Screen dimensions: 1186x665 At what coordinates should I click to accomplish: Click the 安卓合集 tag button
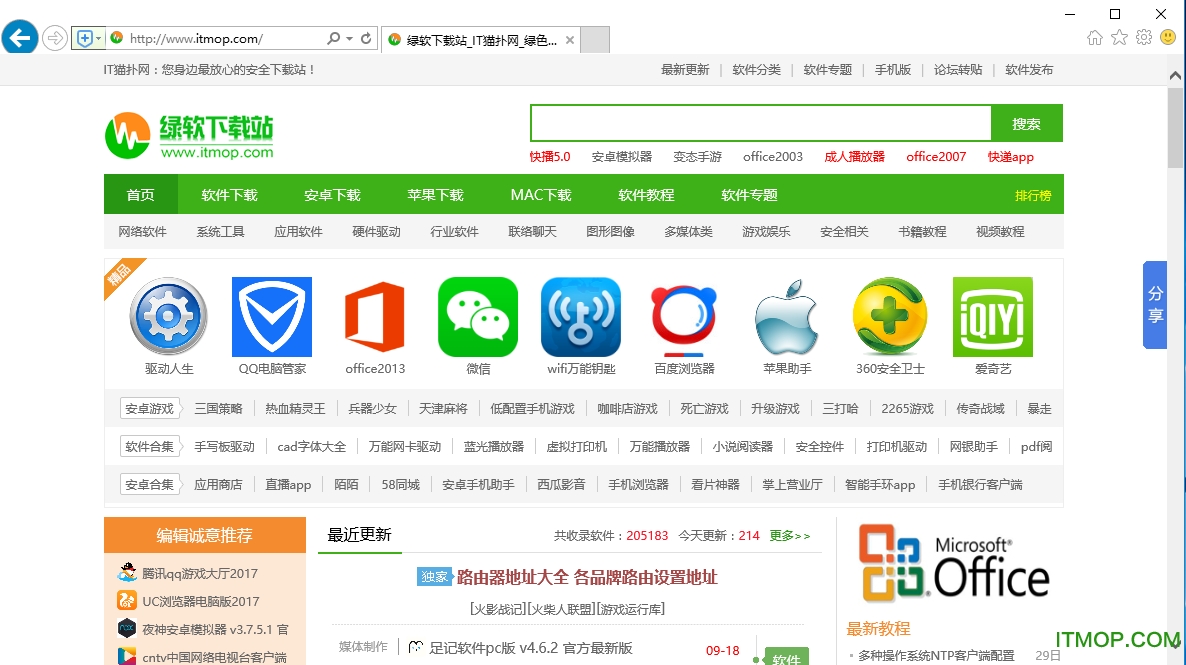point(150,484)
